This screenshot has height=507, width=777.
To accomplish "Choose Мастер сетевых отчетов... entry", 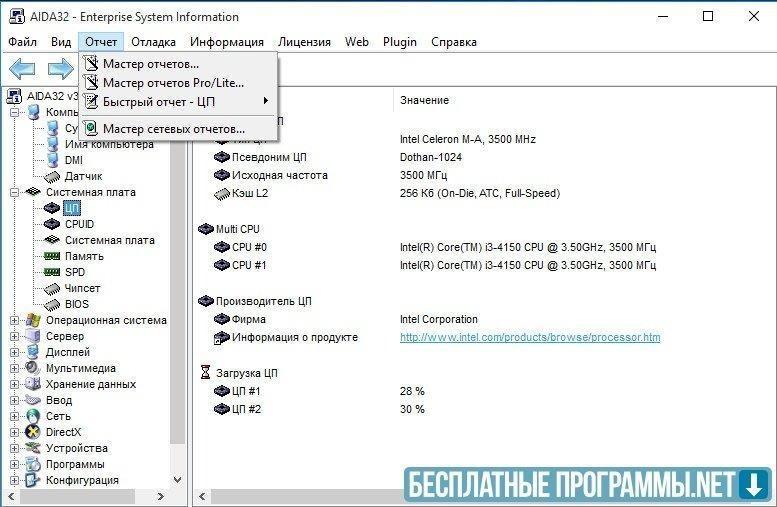I will point(178,129).
